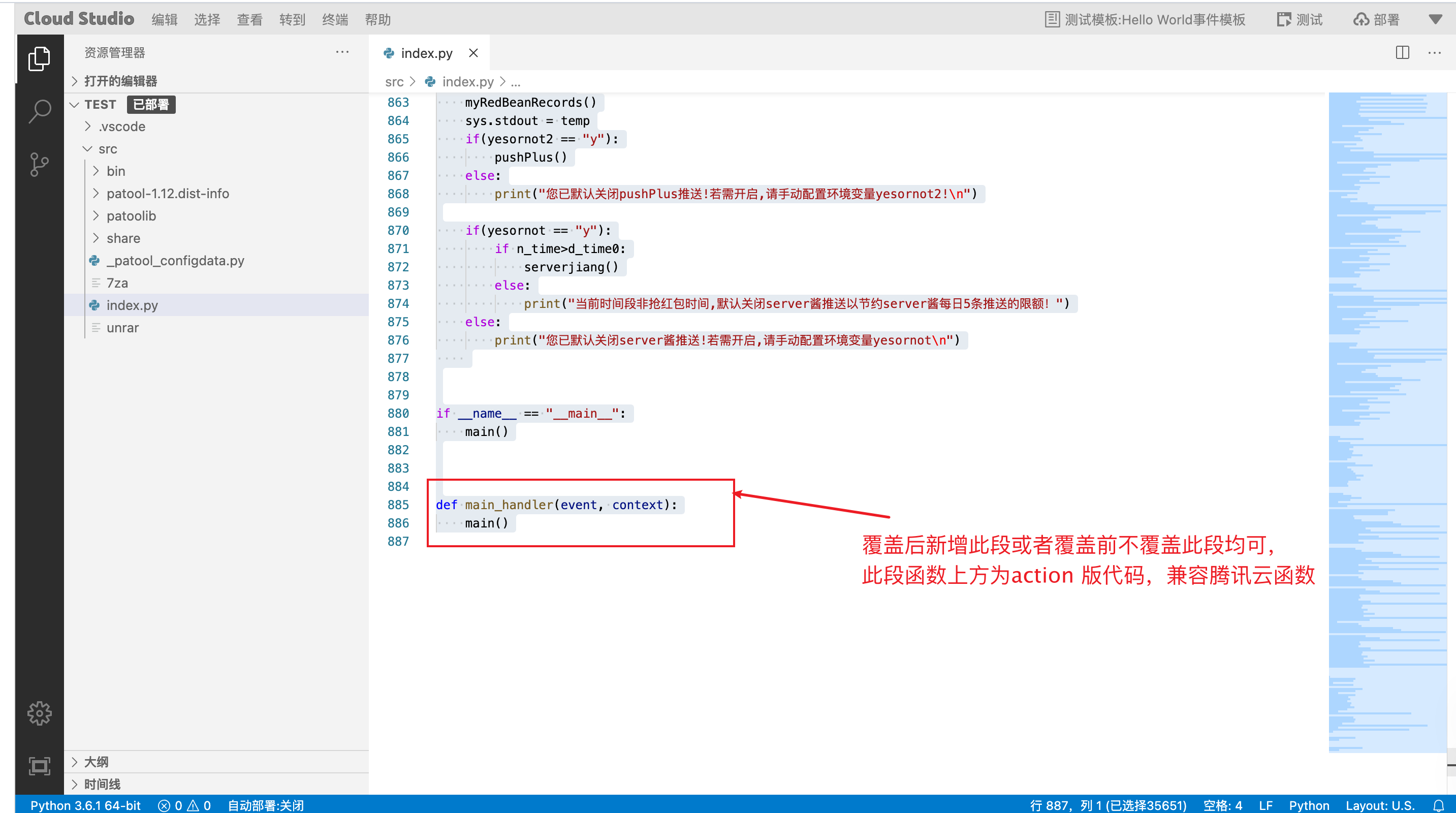The image size is (1456, 813).
Task: Click the errors and warnings status indicator
Action: pyautogui.click(x=184, y=805)
